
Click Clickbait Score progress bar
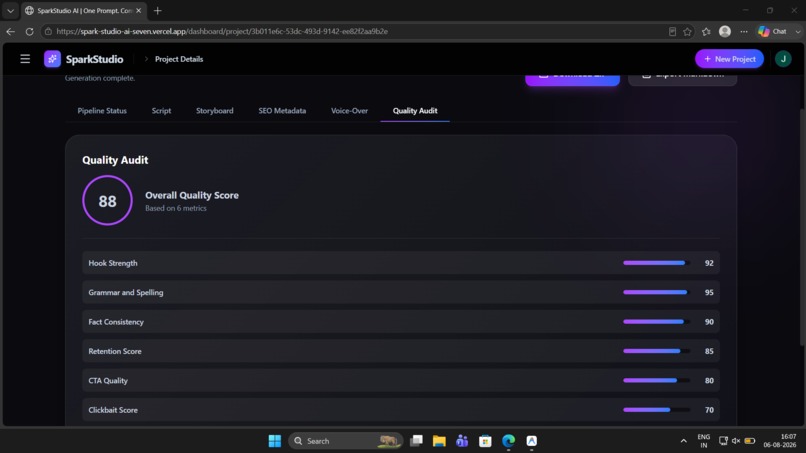point(656,410)
